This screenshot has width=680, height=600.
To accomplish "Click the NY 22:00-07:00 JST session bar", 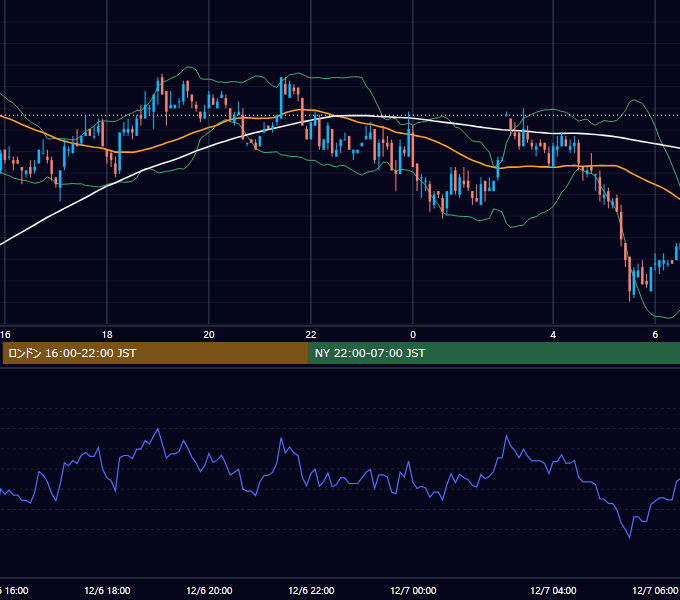I will tap(494, 353).
